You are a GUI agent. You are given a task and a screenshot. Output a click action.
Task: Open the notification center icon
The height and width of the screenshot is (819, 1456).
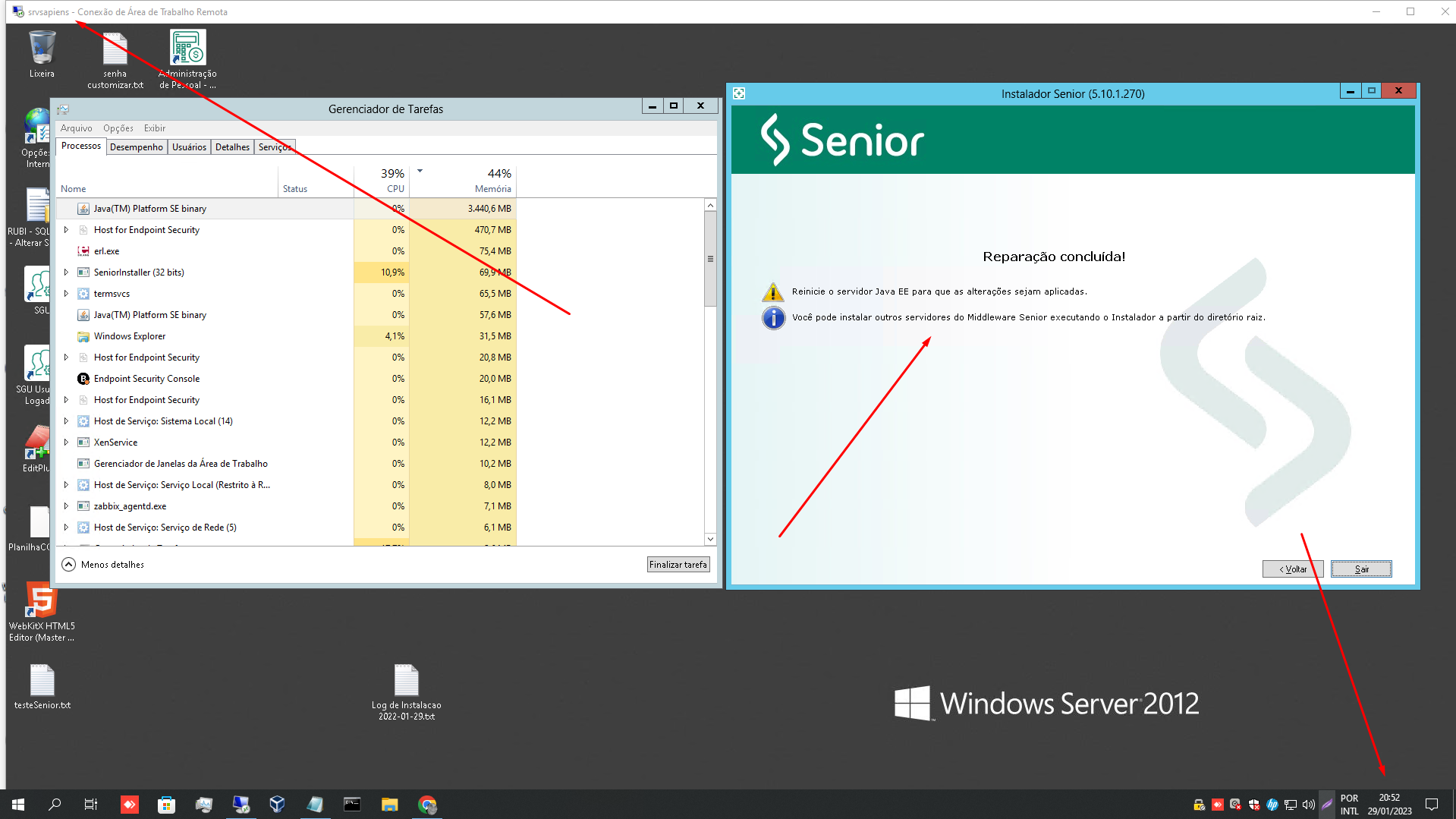click(1432, 805)
